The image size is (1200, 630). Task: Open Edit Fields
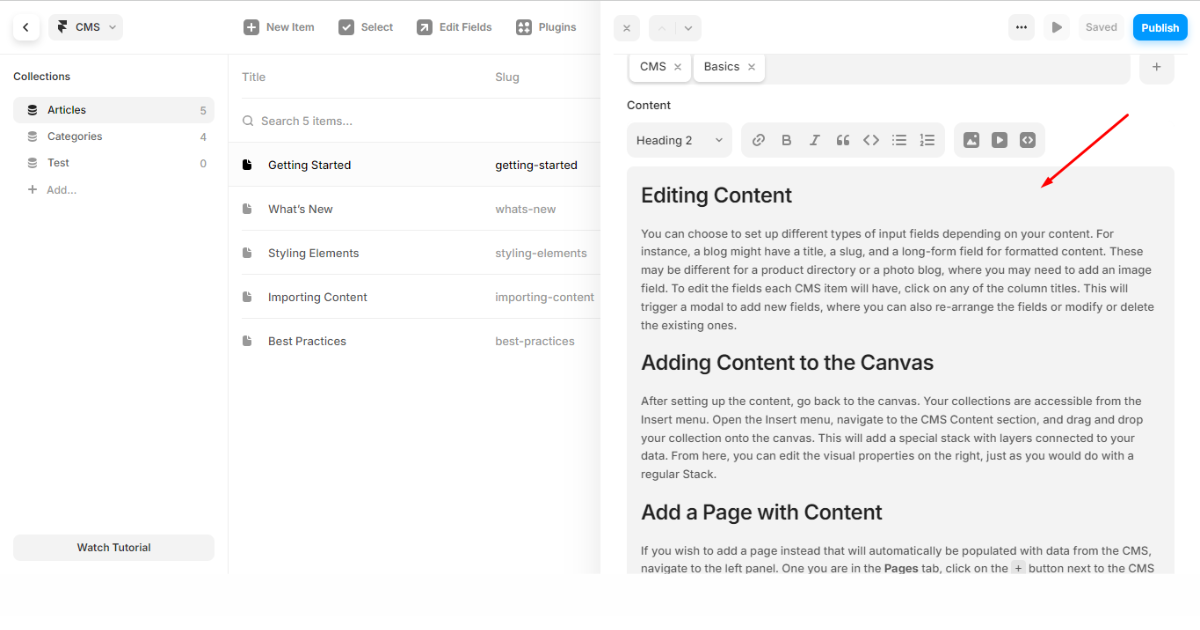(x=454, y=27)
